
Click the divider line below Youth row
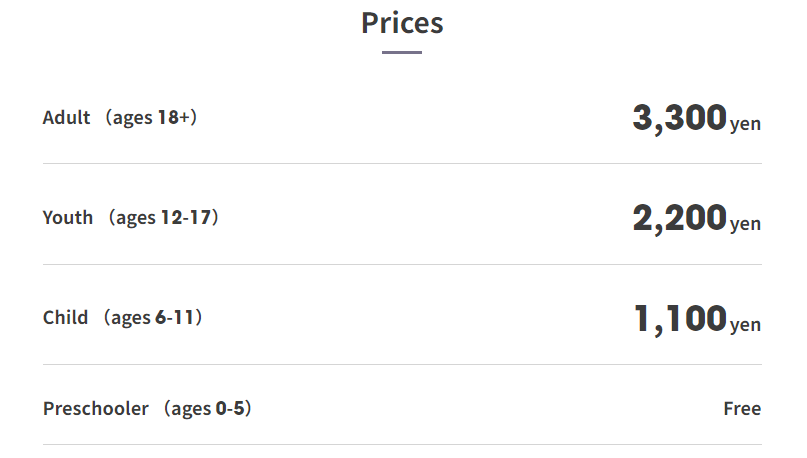point(402,265)
